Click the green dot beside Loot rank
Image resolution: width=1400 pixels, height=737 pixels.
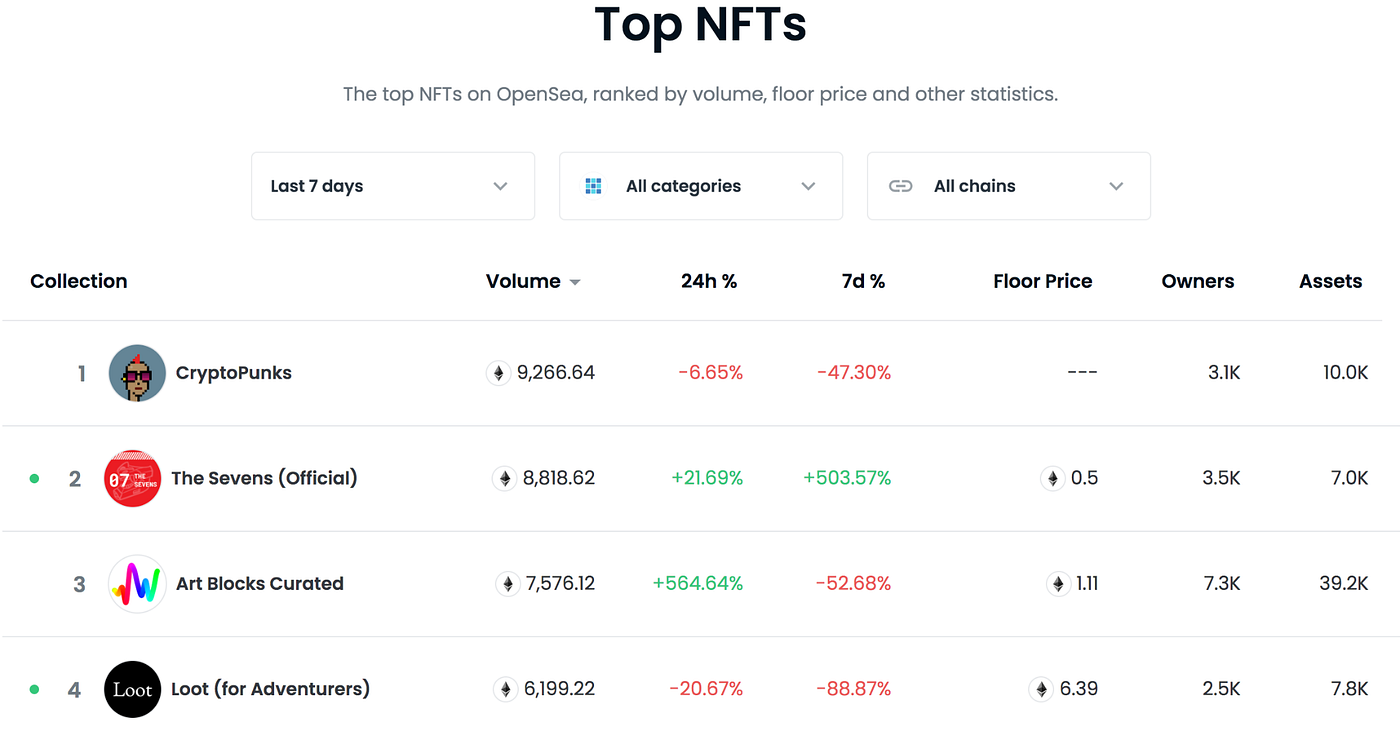35,689
